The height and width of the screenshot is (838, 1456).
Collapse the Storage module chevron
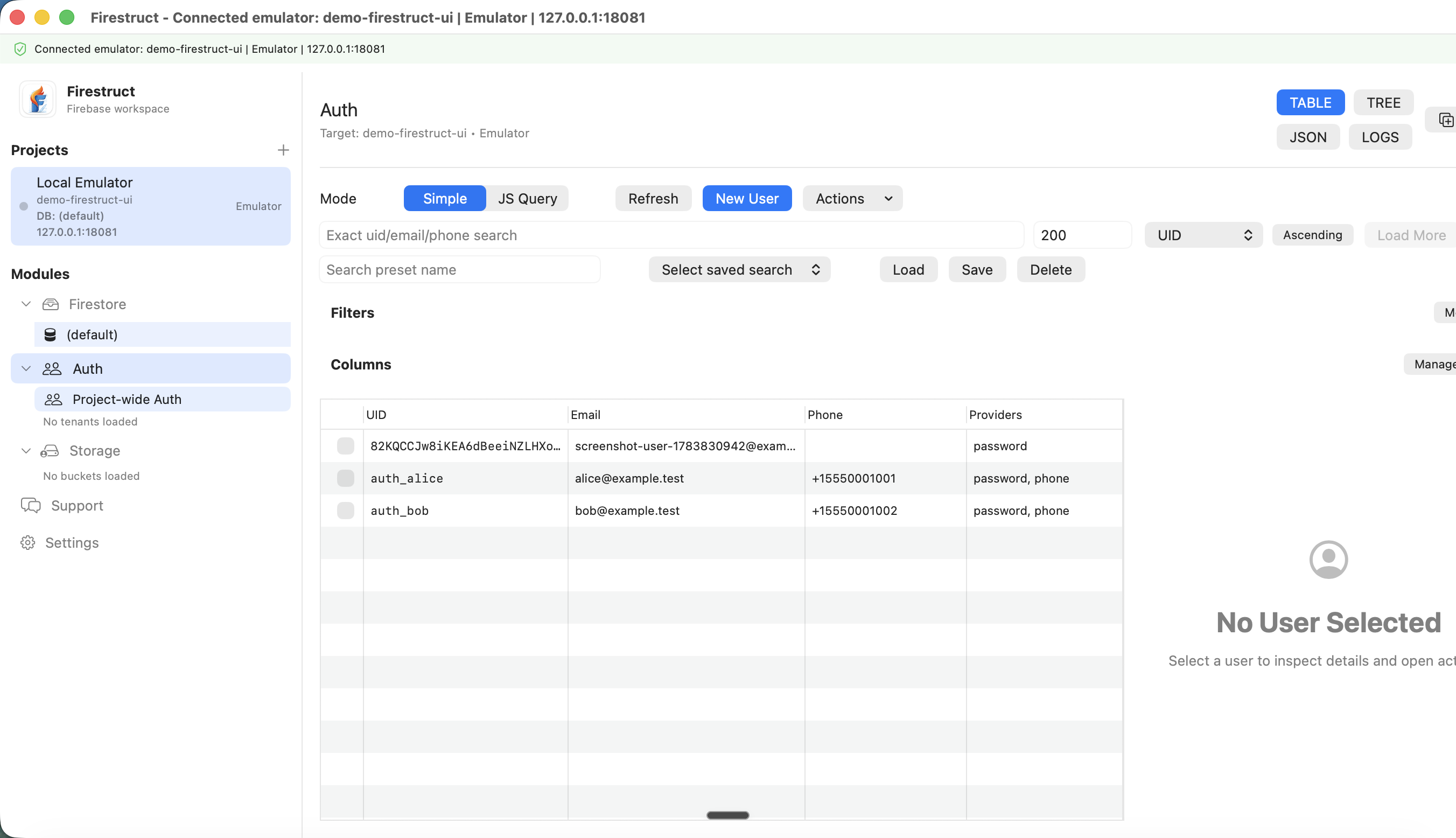coord(26,451)
